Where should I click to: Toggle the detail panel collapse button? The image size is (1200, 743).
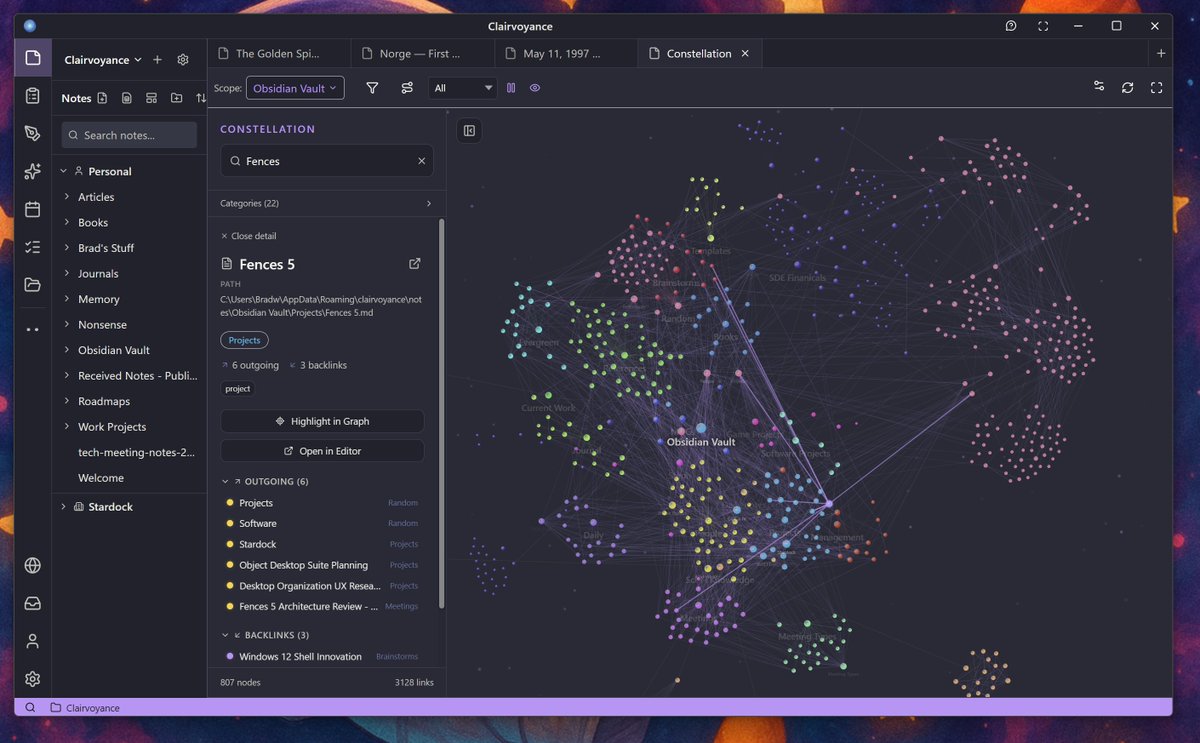469,131
